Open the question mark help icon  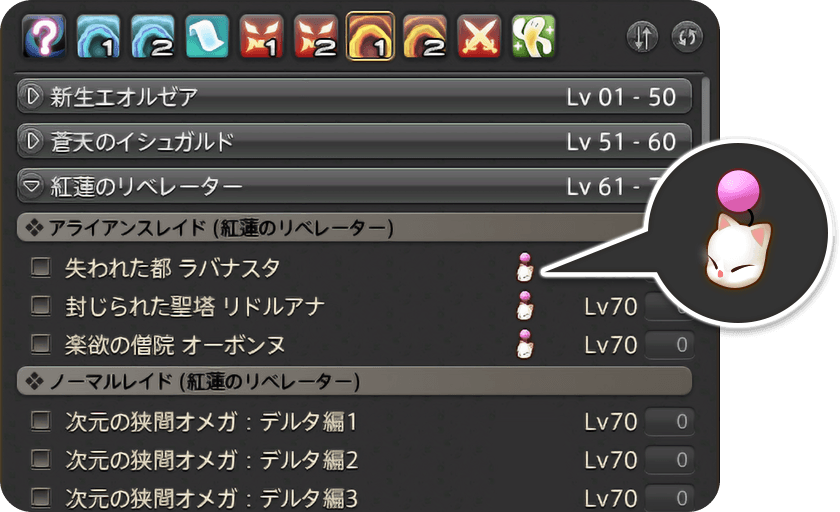44,36
